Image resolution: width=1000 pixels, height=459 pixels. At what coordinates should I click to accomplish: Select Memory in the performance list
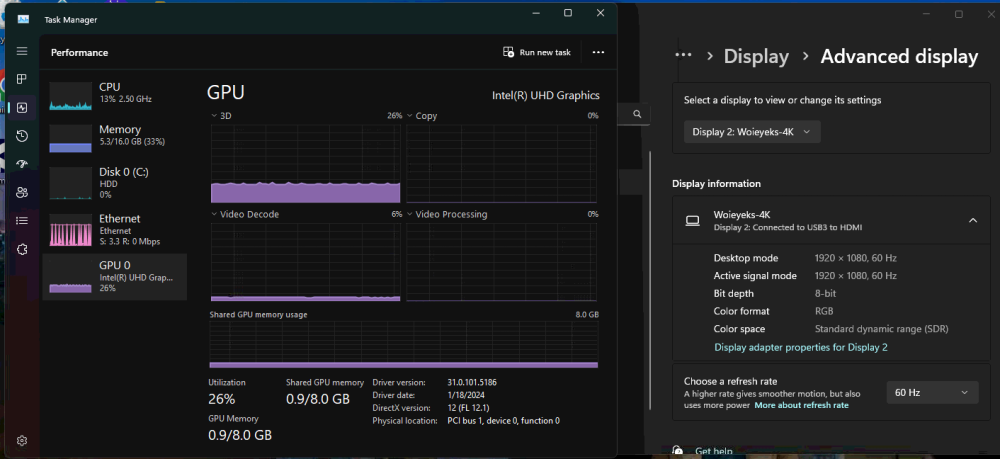pos(115,138)
